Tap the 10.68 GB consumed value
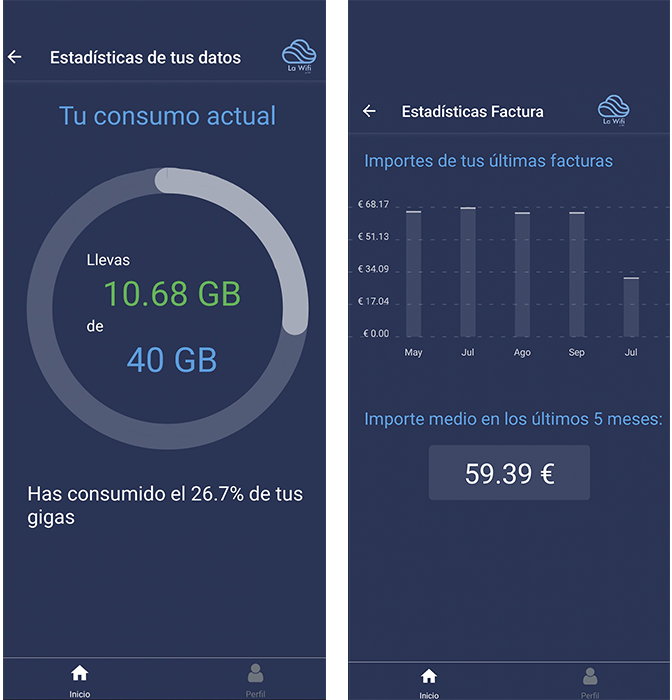Screen dimensions: 672x700 tap(172, 294)
